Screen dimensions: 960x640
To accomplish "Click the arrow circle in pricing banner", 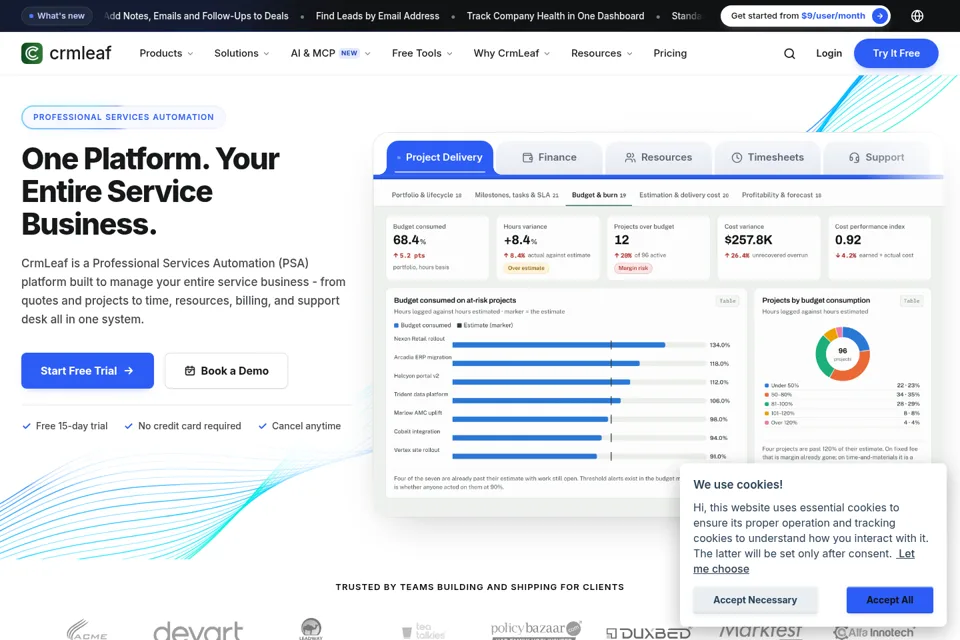I will 880,16.
